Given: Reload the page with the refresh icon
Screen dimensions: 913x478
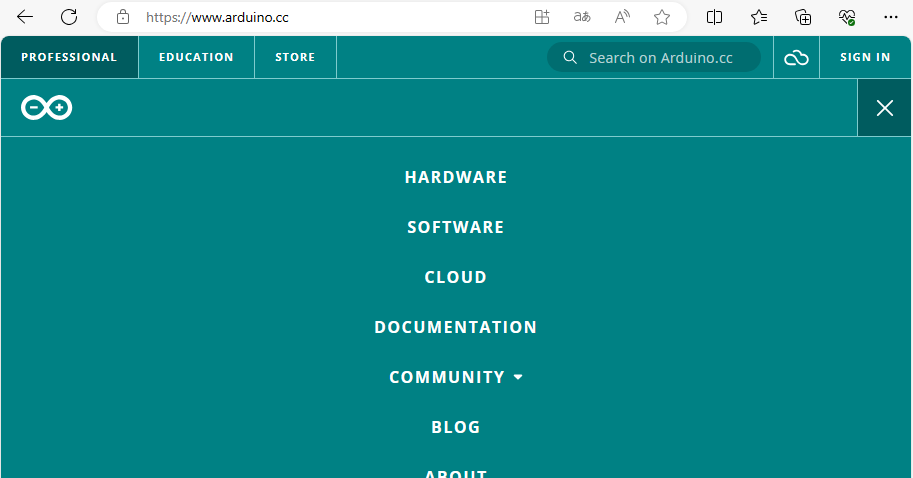Looking at the screenshot, I should (x=69, y=17).
